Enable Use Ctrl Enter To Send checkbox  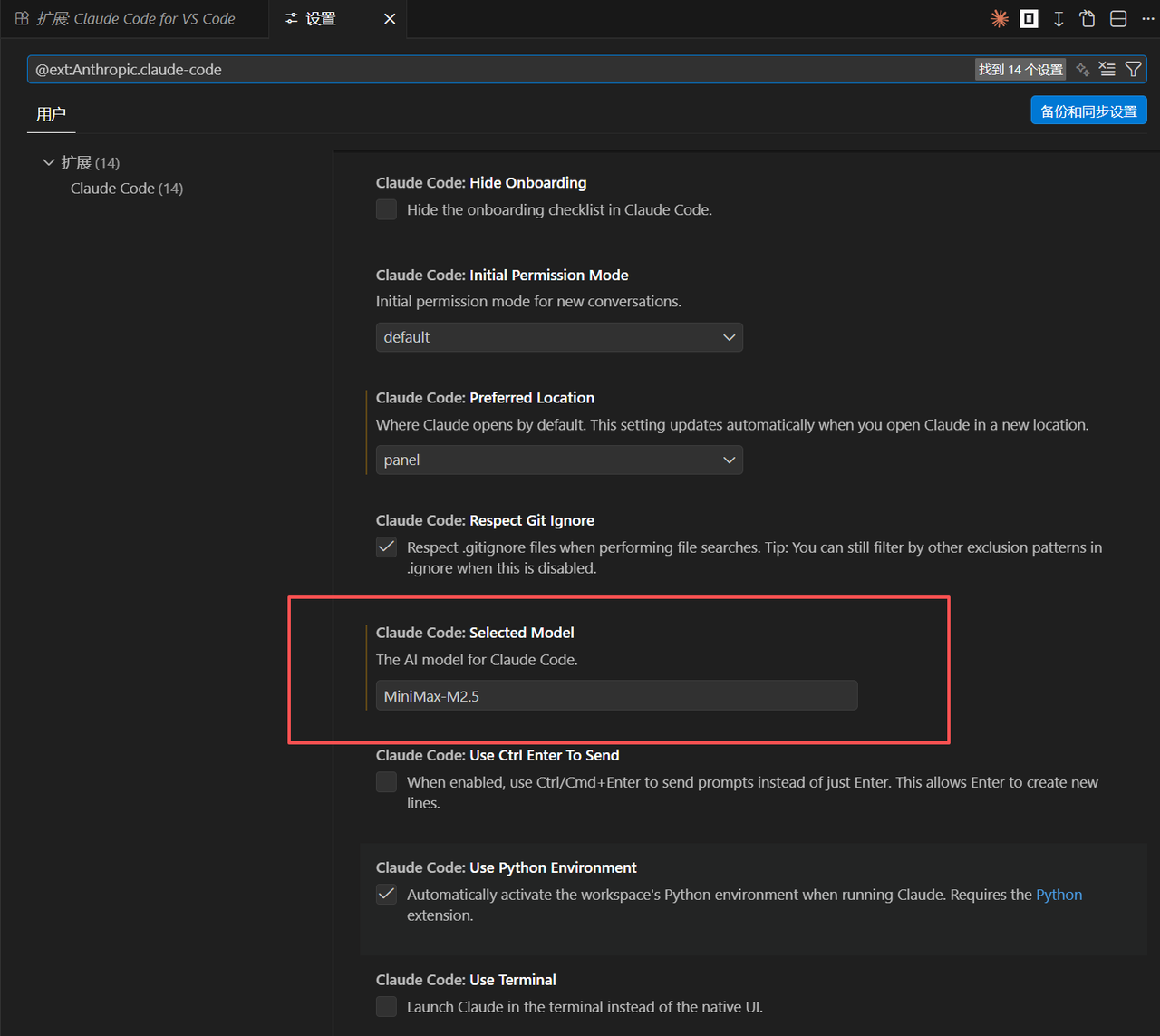[x=387, y=781]
